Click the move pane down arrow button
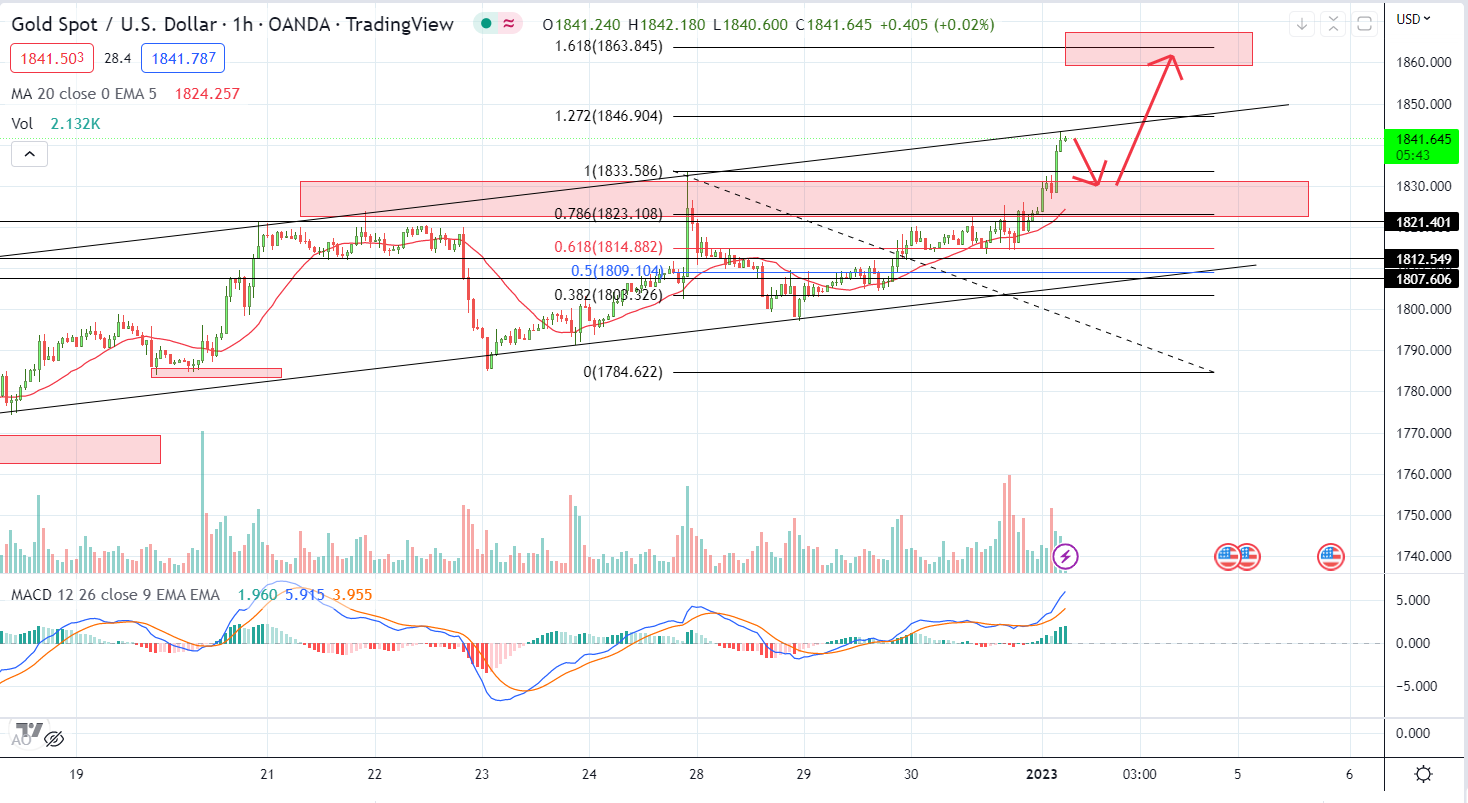 tap(1301, 24)
